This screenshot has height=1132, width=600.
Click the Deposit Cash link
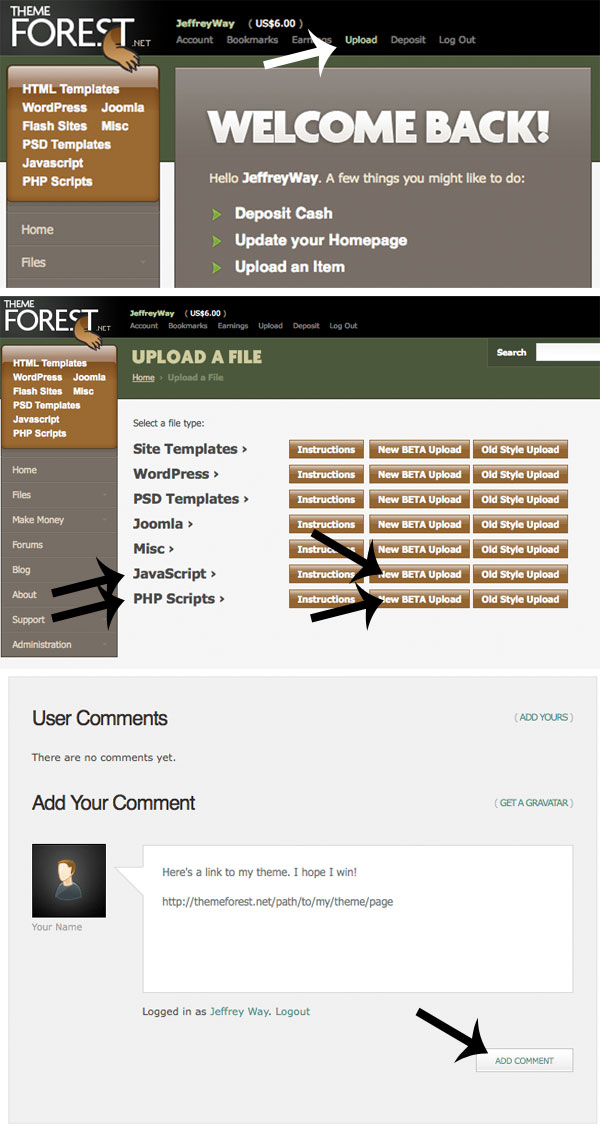coord(284,214)
